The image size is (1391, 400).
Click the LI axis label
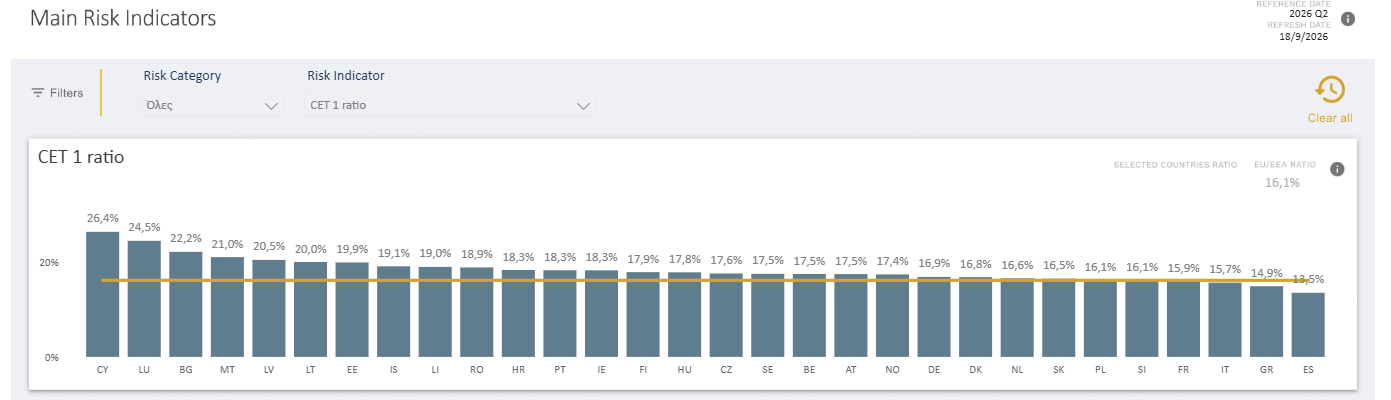(435, 370)
